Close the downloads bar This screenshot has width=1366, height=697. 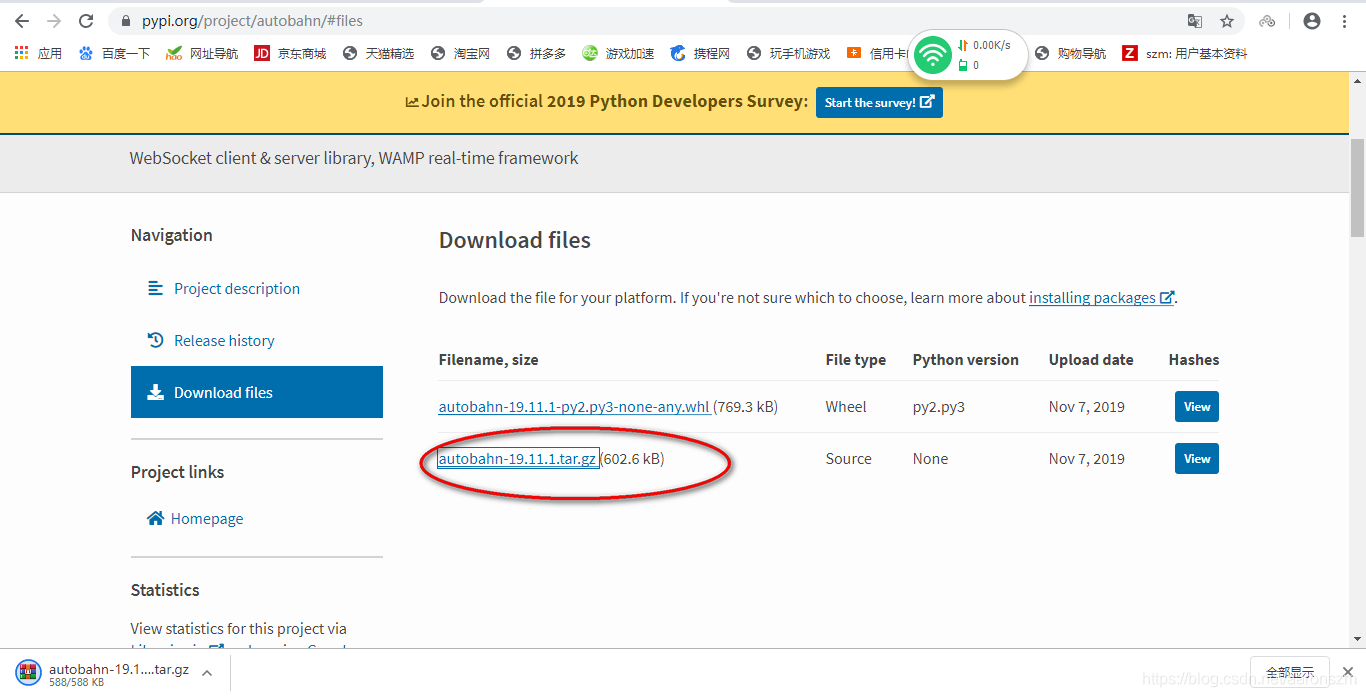1348,673
